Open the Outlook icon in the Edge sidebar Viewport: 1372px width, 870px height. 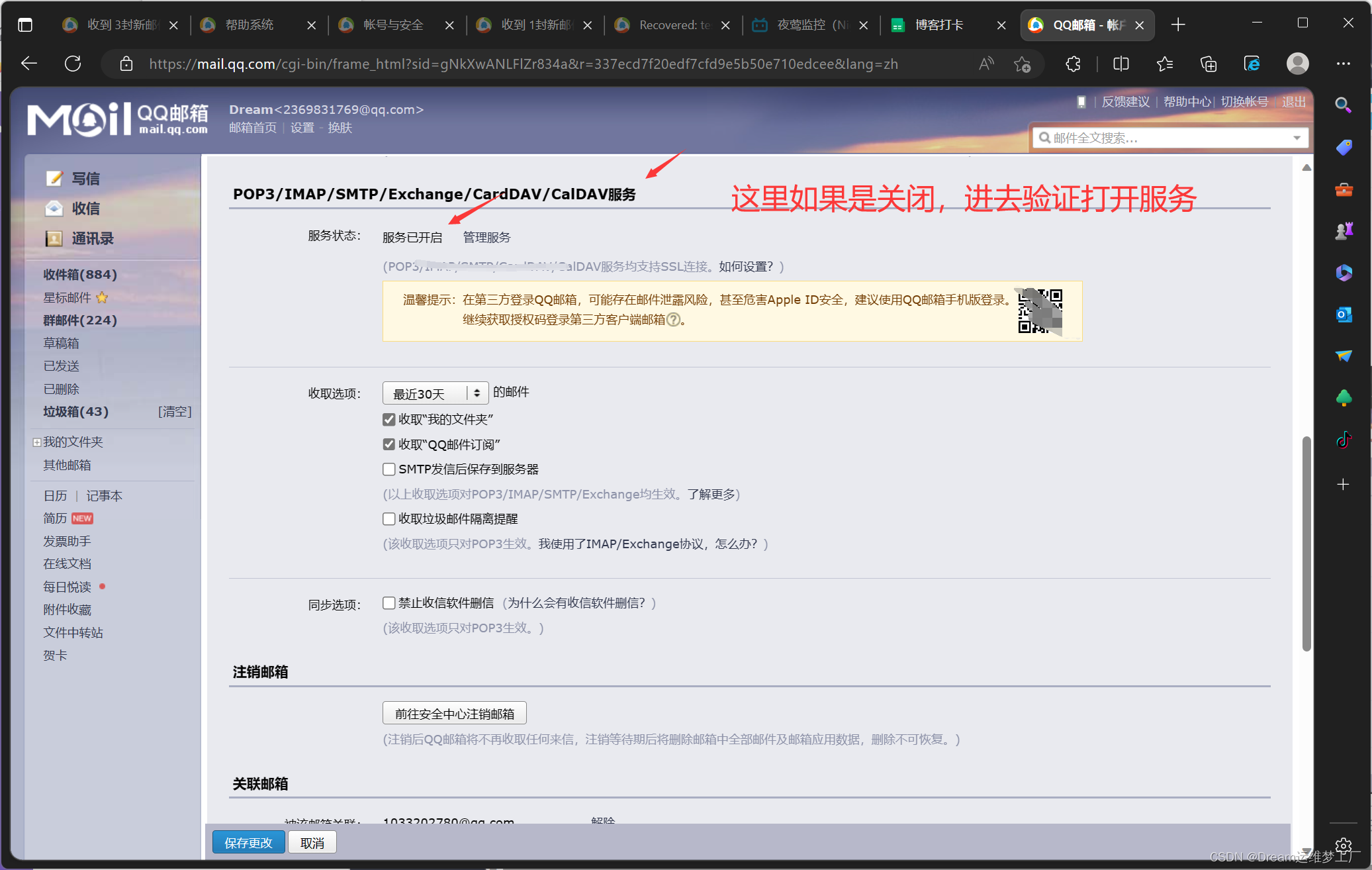point(1343,314)
